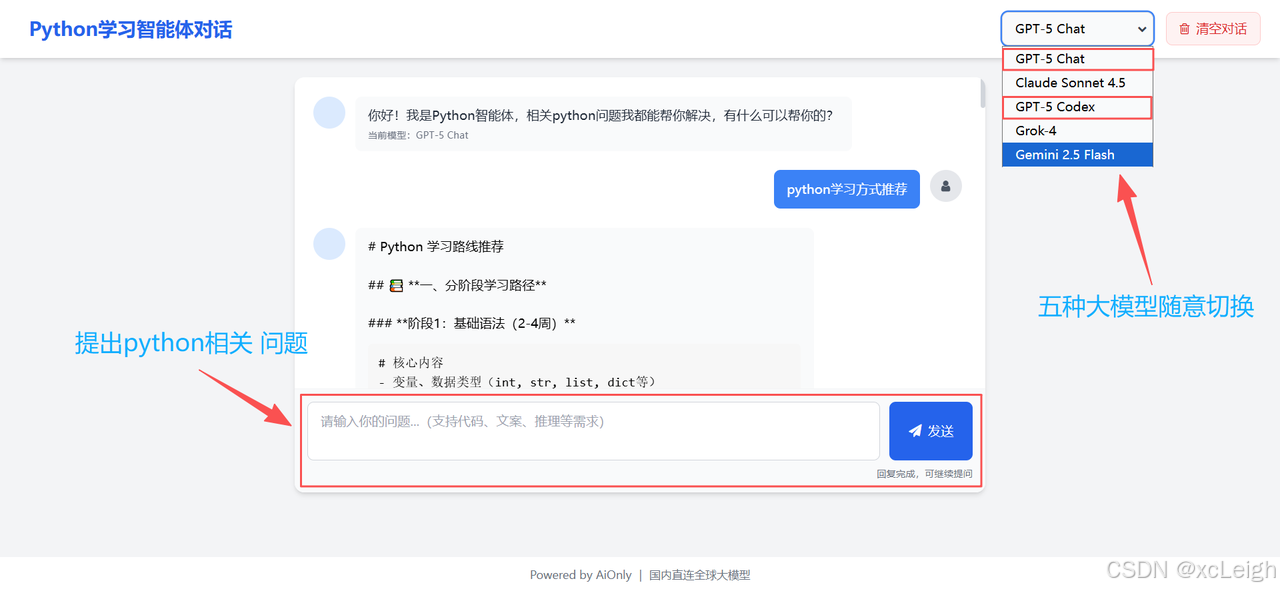Click the 当前模型：GPT-5 Chat label
The width and height of the screenshot is (1280, 591).
(418, 135)
